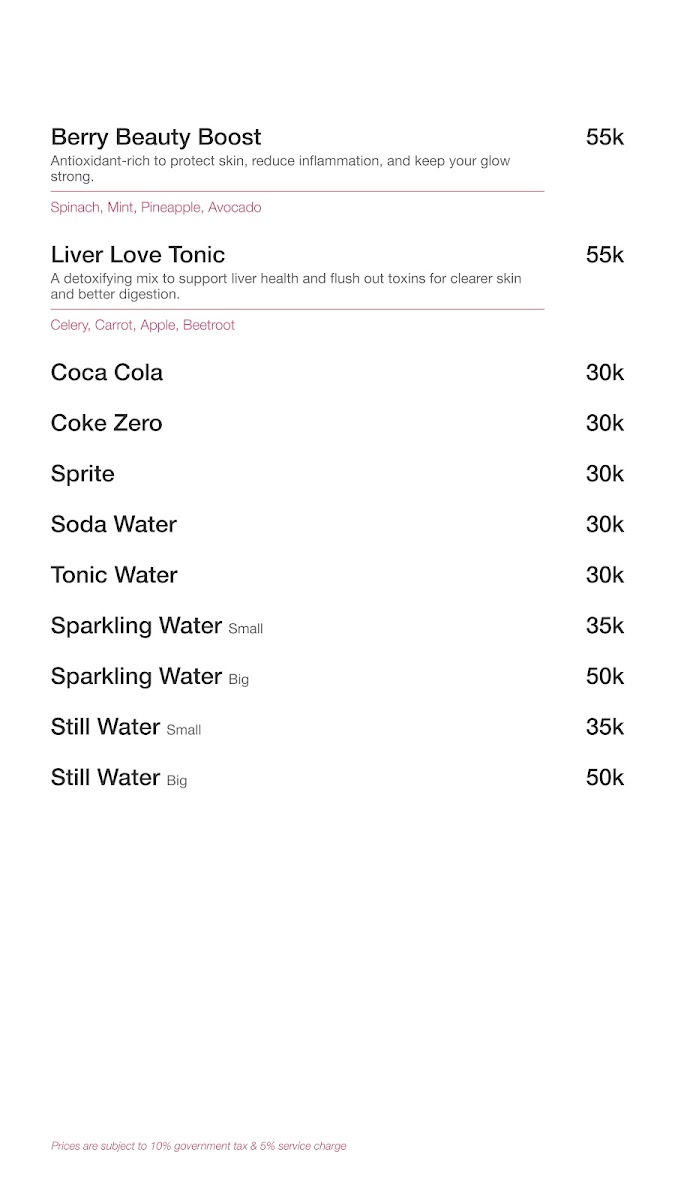Viewport: 675px width, 1200px height.
Task: Click the 35k price for Sparkling Water Small
Action: pos(605,626)
